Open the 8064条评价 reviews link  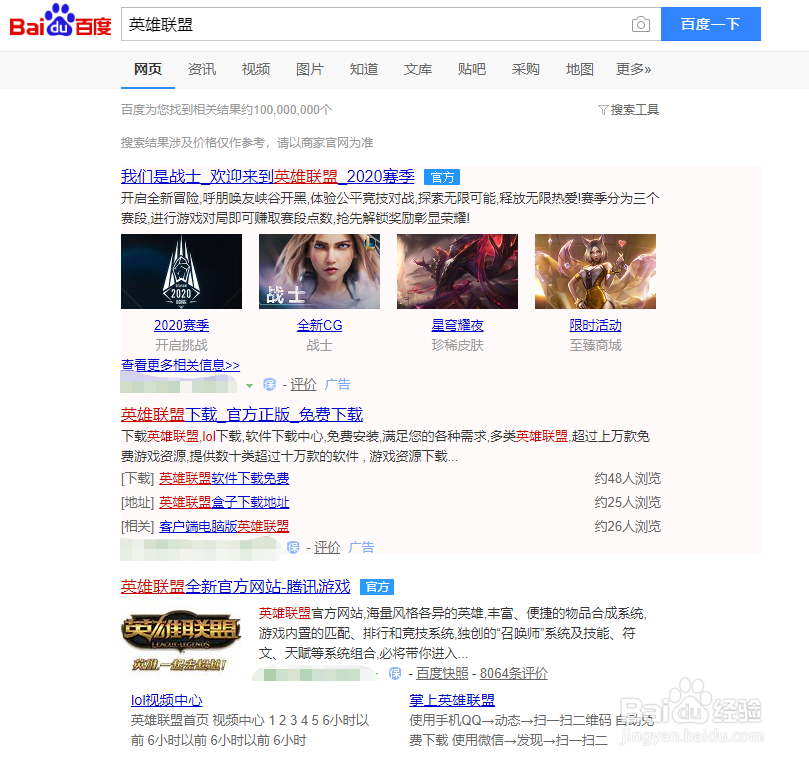coord(513,673)
